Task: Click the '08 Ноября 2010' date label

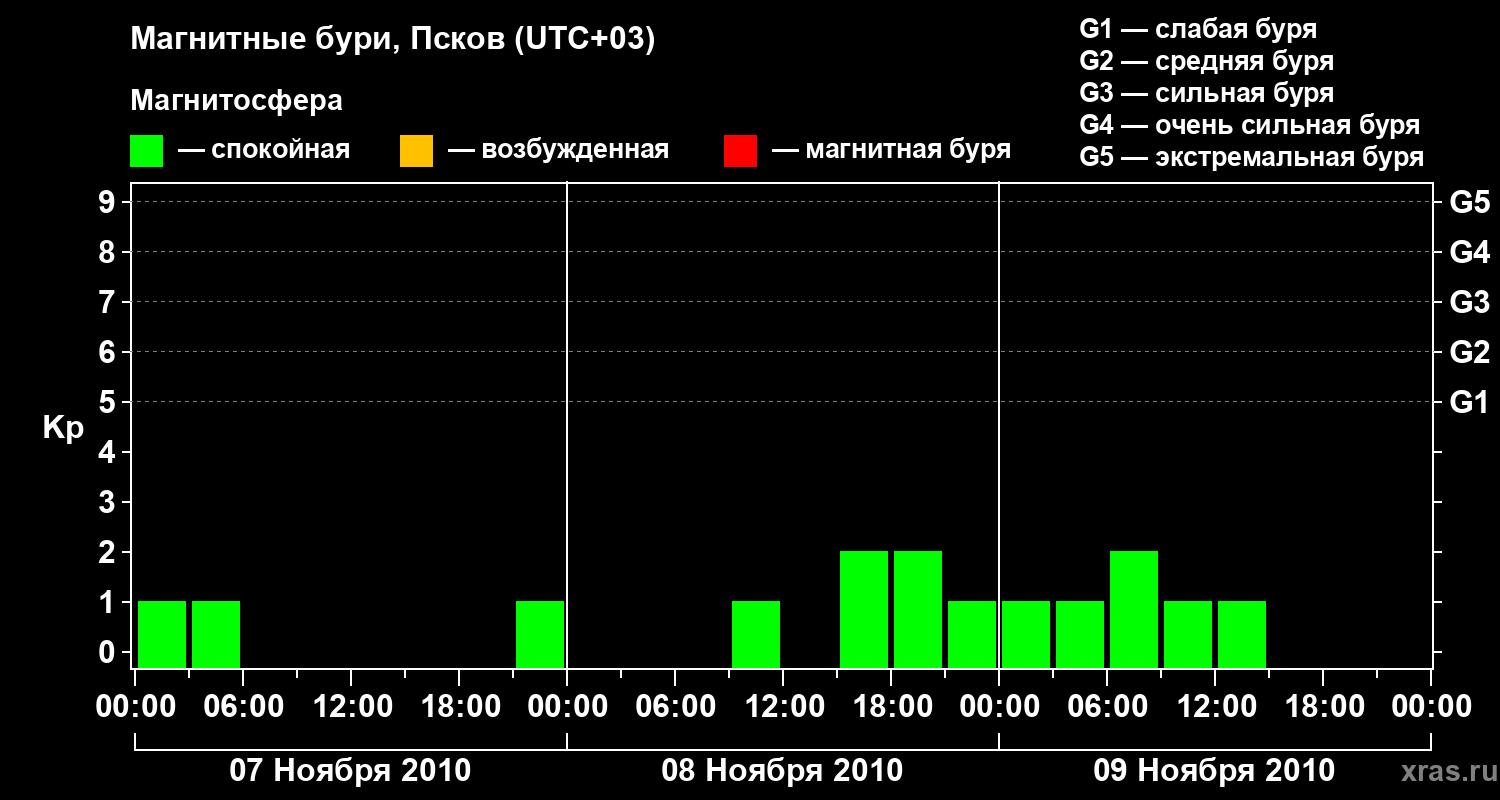Action: (782, 771)
